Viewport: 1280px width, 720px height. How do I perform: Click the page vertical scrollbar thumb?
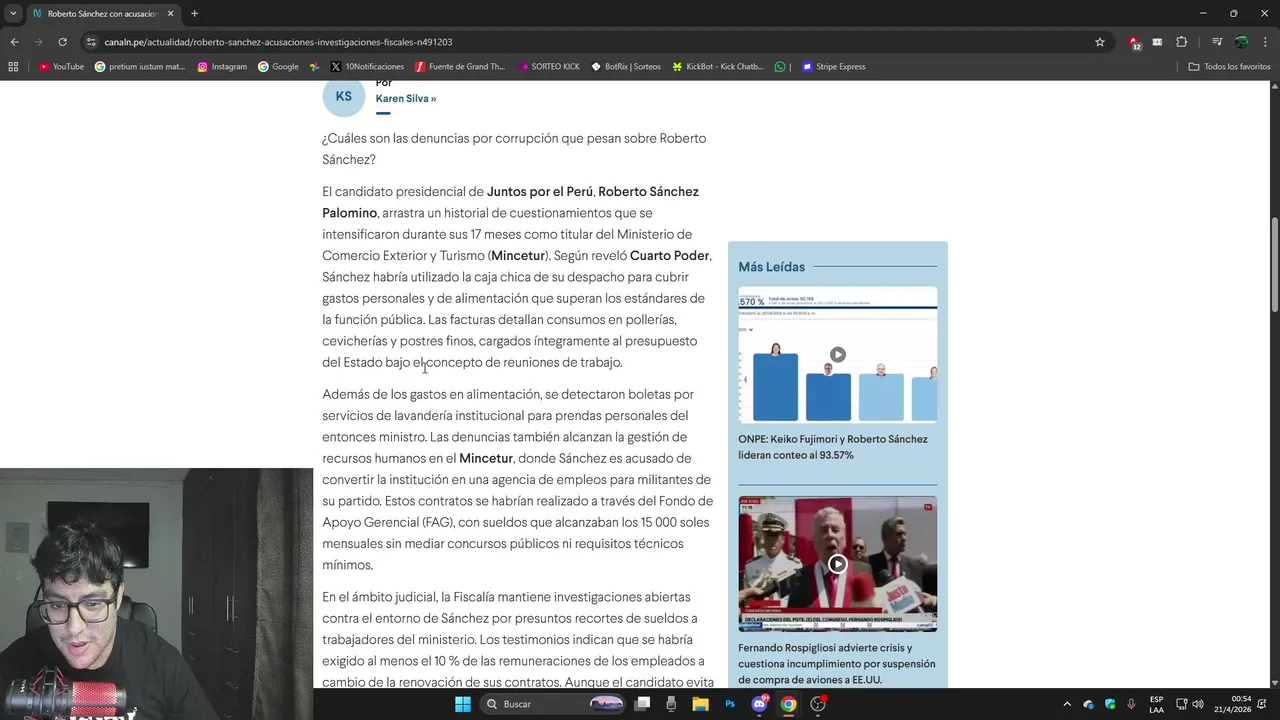[1274, 264]
